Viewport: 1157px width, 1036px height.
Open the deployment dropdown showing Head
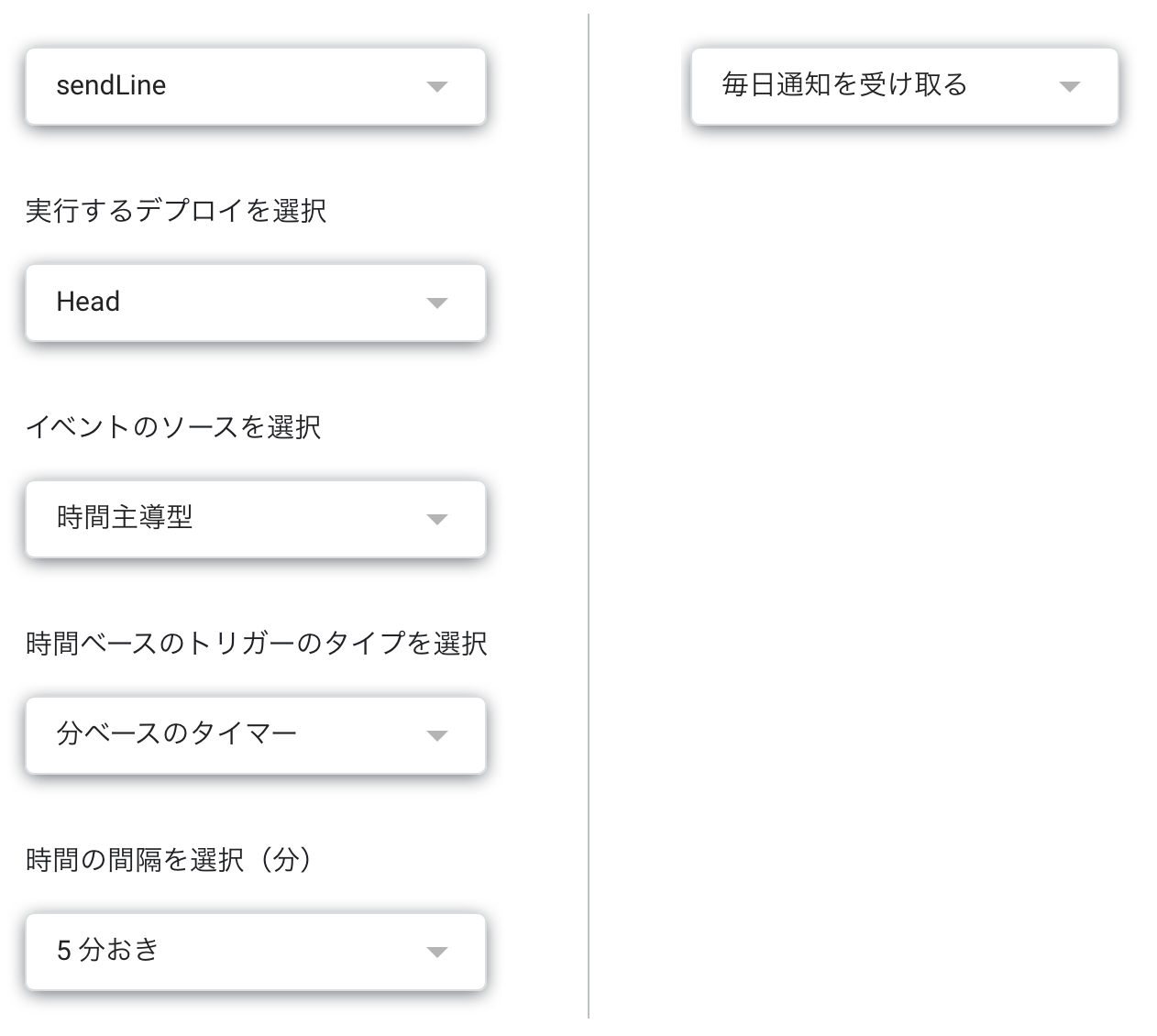[257, 303]
